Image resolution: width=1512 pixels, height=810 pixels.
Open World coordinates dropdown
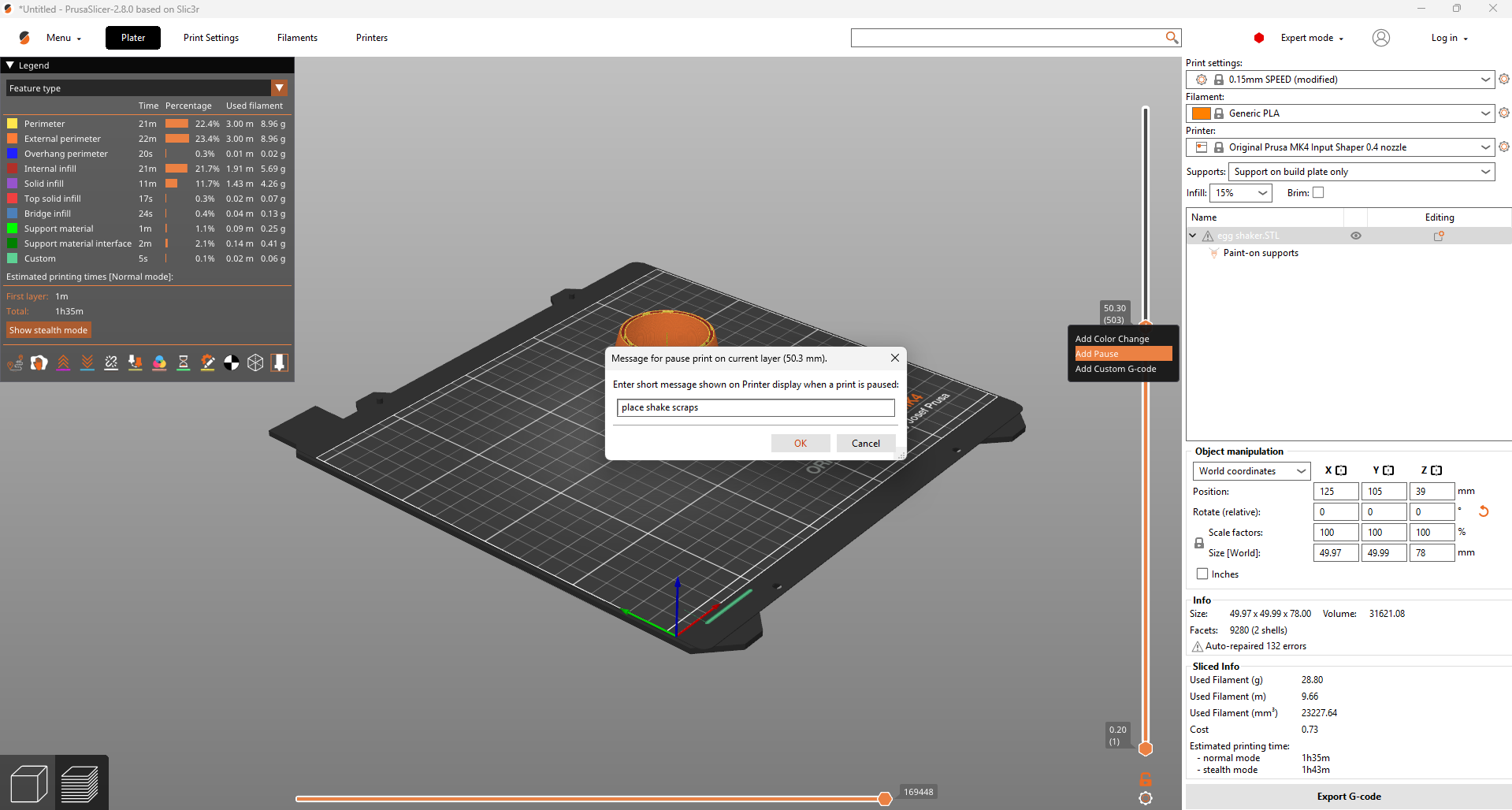click(x=1251, y=471)
